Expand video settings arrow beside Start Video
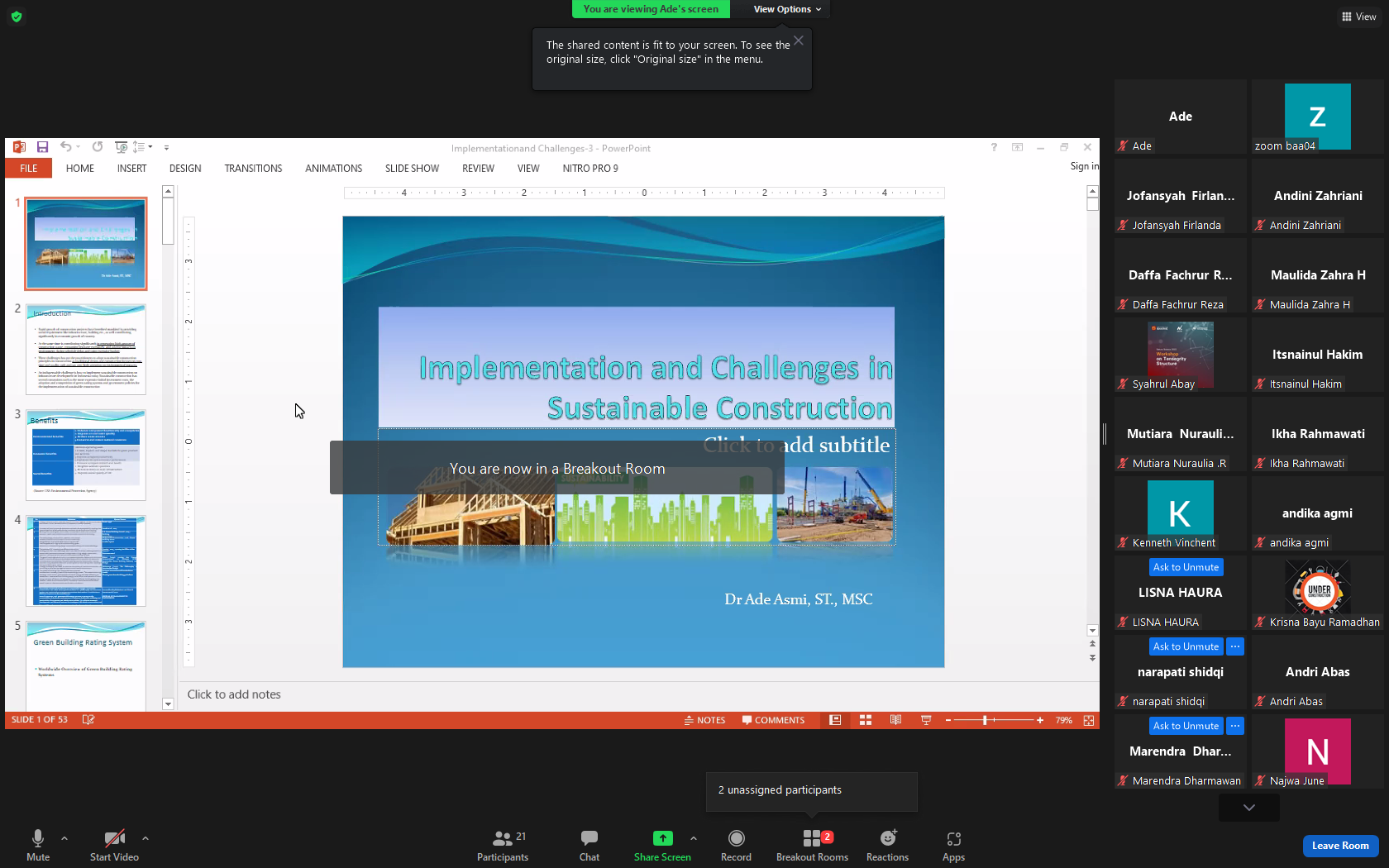 coord(146,838)
